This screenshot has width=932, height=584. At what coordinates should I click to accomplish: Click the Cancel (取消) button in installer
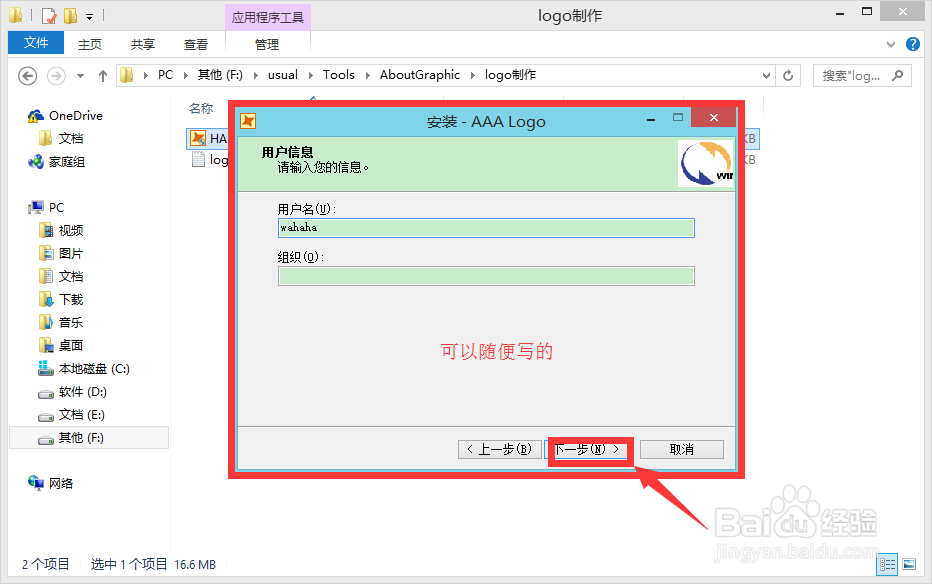(682, 450)
